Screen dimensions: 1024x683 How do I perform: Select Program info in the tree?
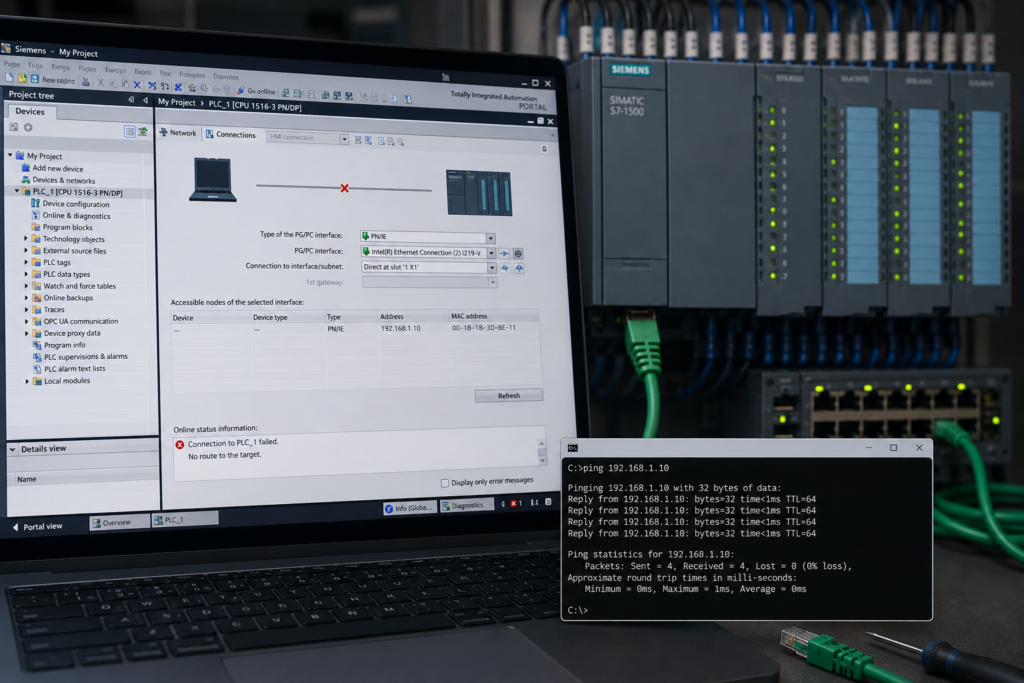click(x=65, y=345)
